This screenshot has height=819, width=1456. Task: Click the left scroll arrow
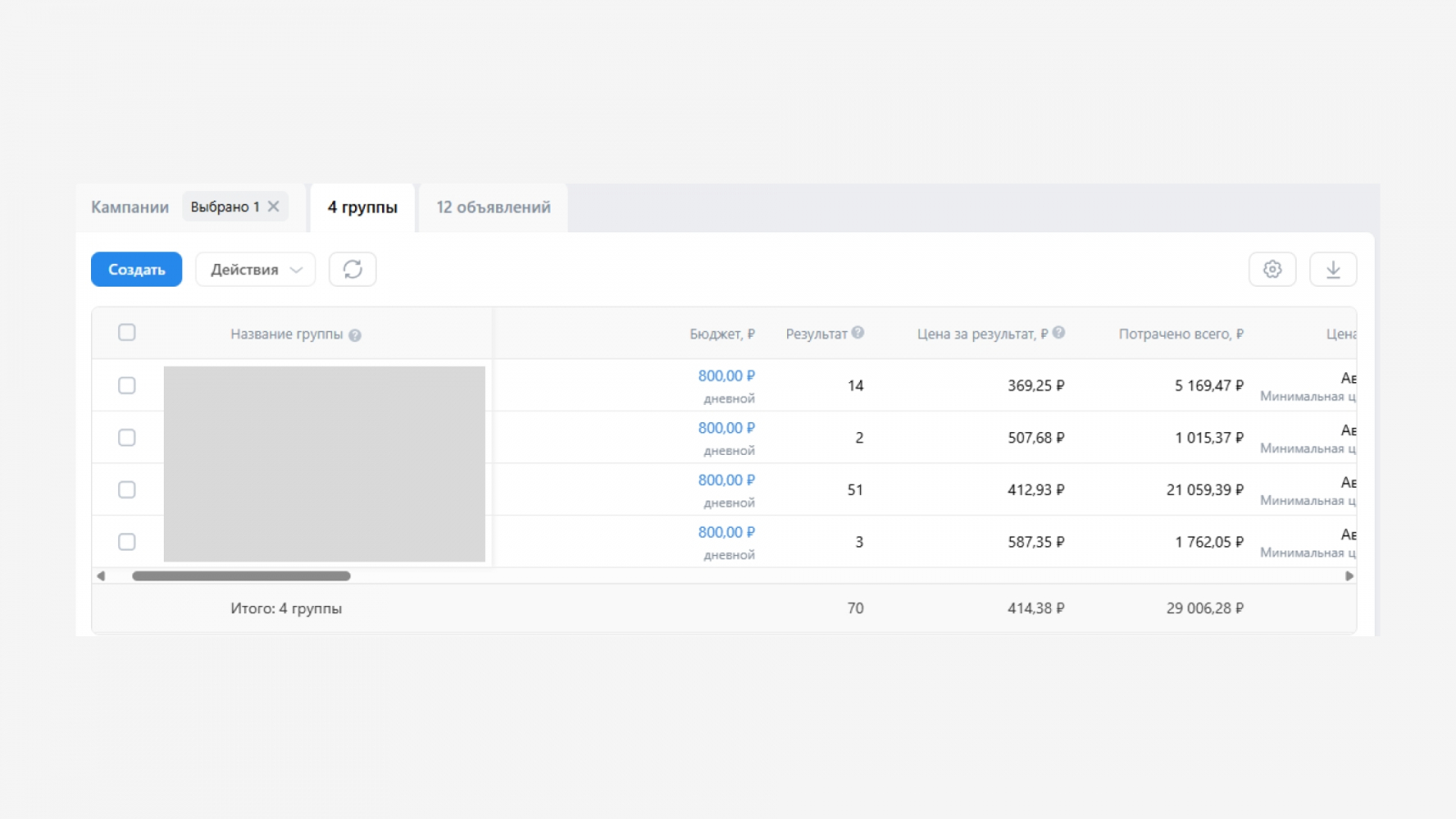pyautogui.click(x=101, y=576)
